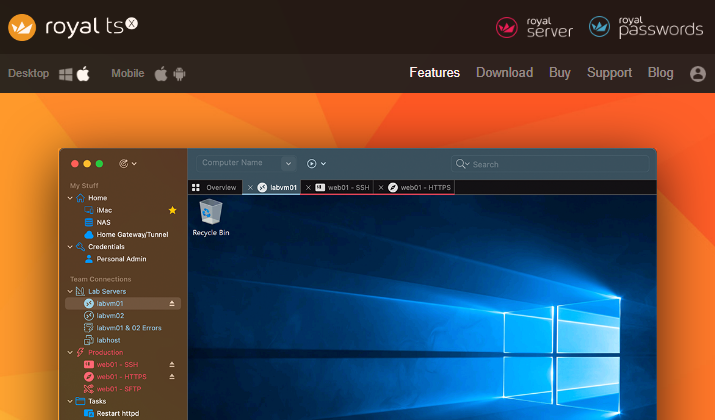Select the macOS desktop platform icon
This screenshot has height=420, width=715.
click(x=83, y=73)
